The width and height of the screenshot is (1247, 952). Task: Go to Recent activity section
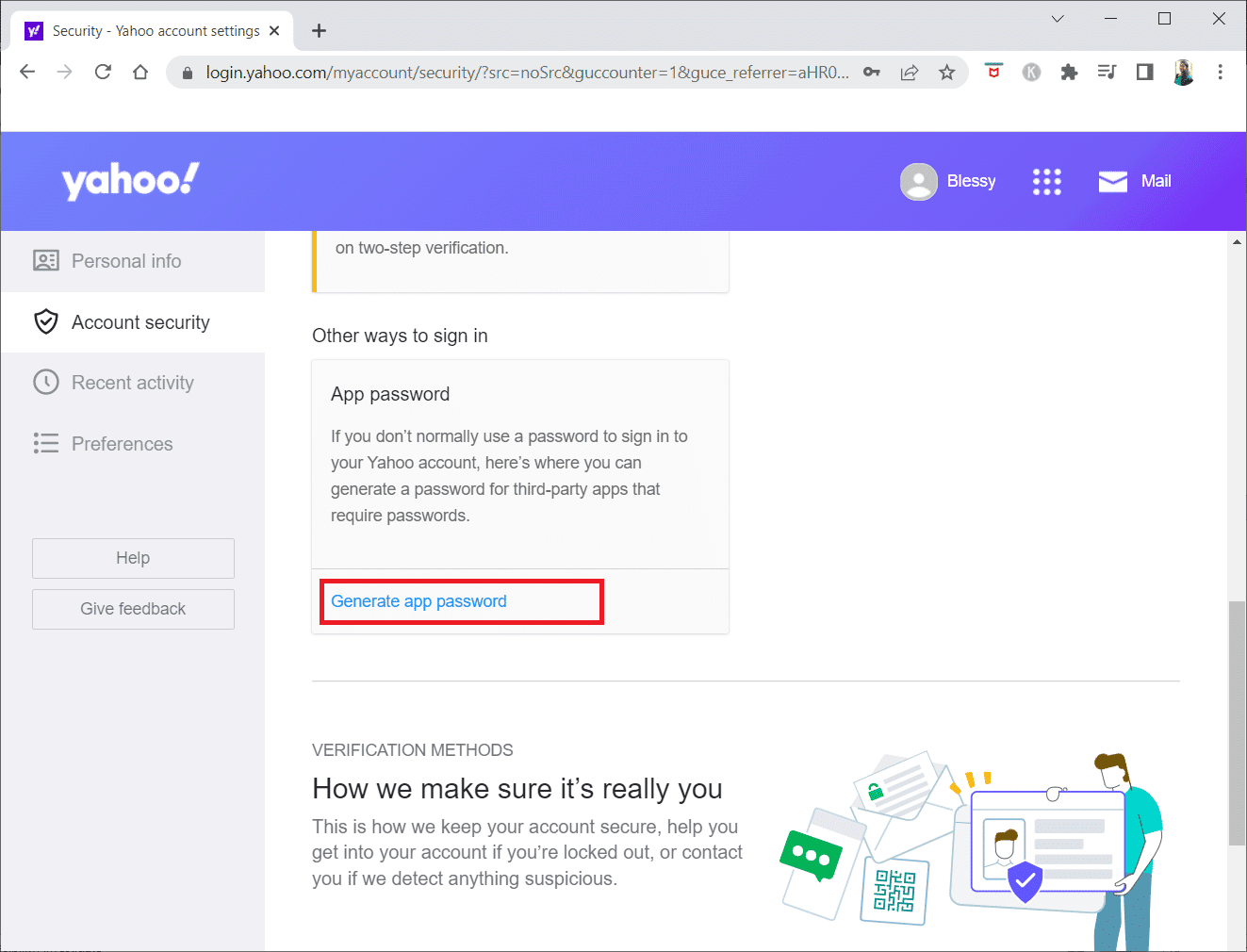(x=132, y=383)
